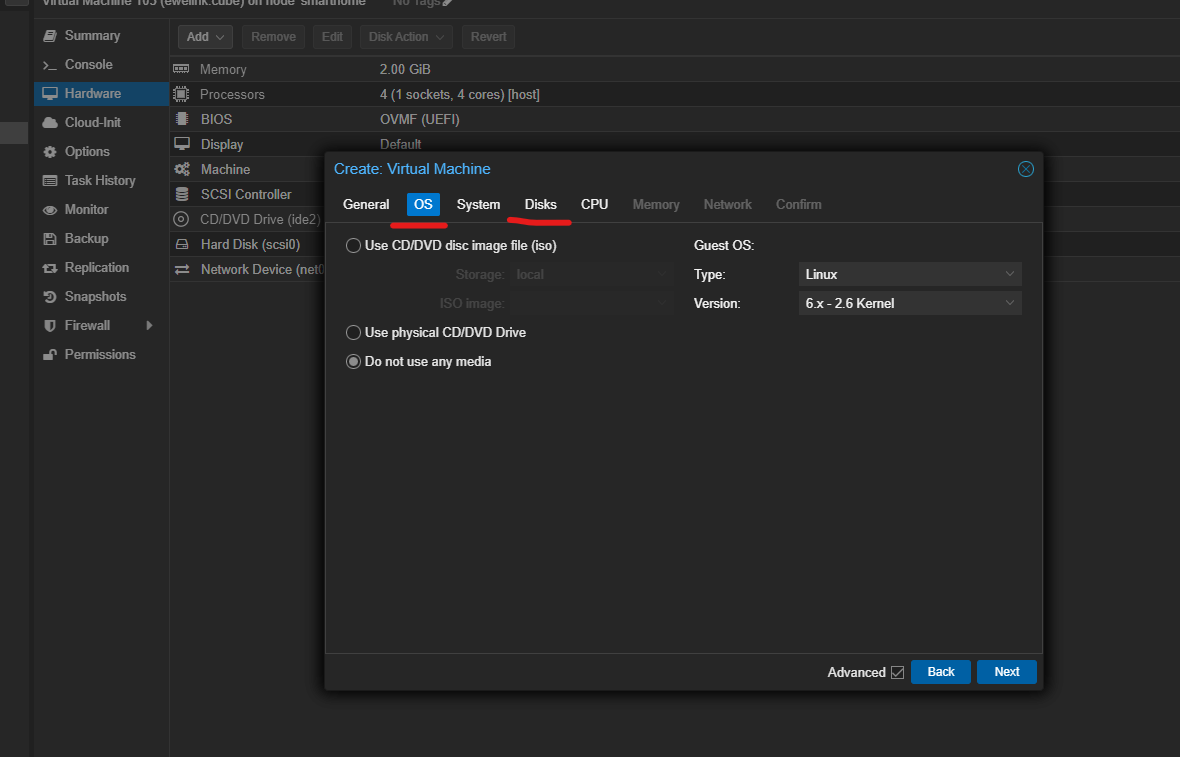The height and width of the screenshot is (757, 1180).
Task: Open the Console terminal icon
Action: (x=49, y=65)
